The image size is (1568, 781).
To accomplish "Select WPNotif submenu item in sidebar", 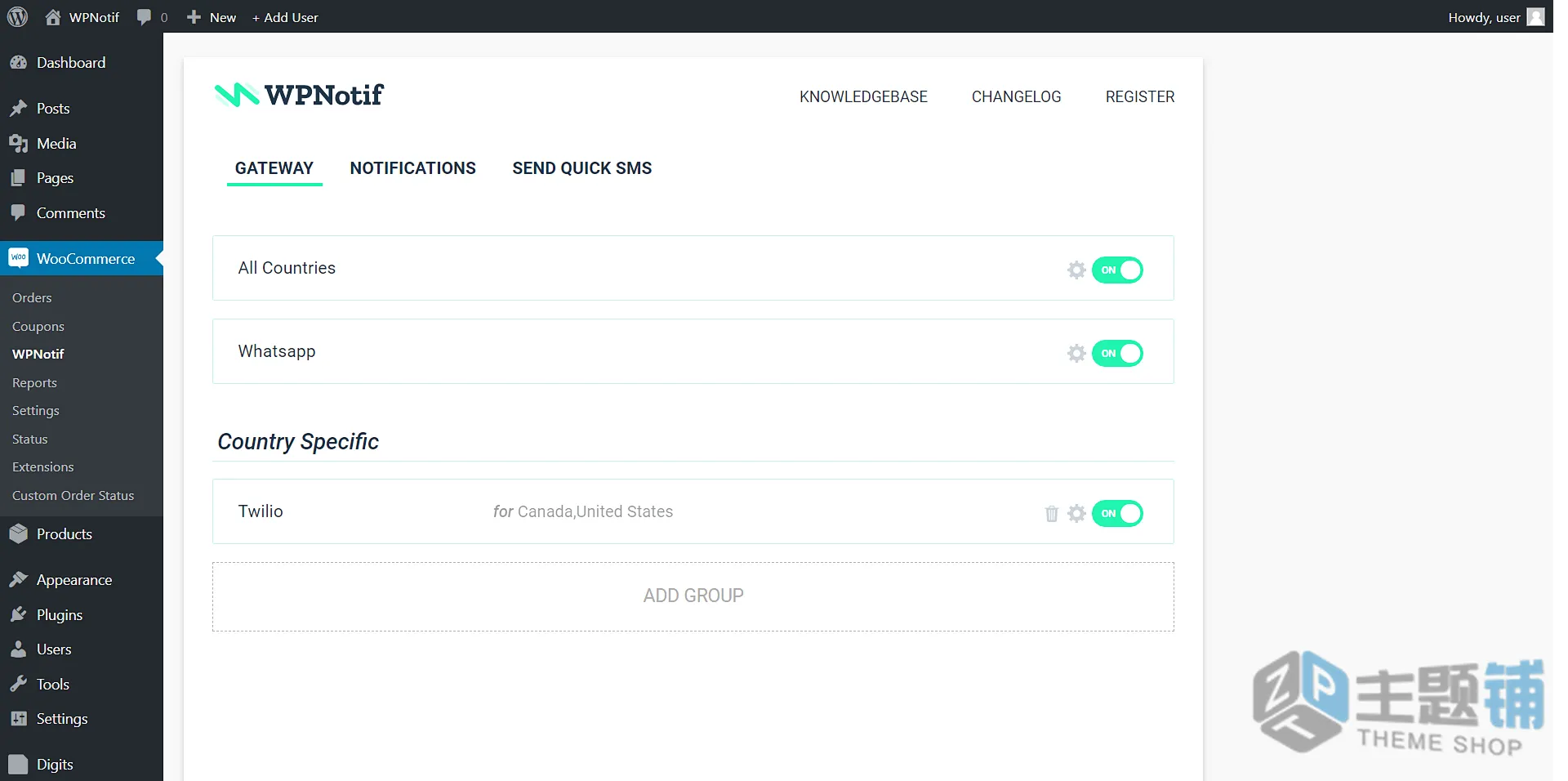I will coord(38,355).
